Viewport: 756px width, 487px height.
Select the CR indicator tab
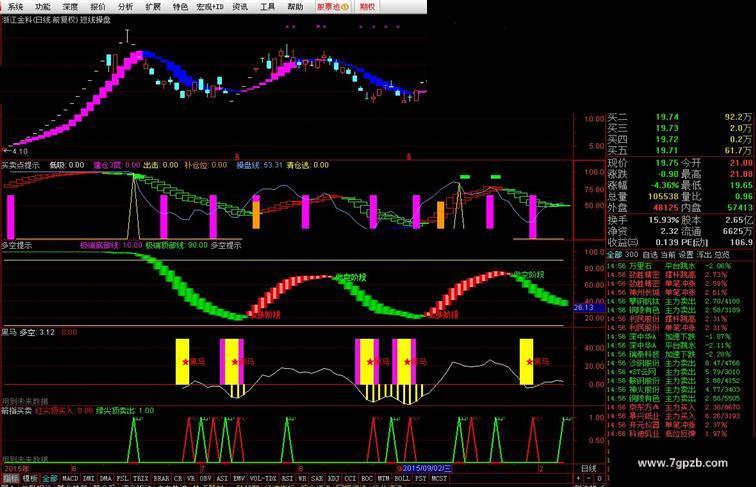[x=178, y=479]
